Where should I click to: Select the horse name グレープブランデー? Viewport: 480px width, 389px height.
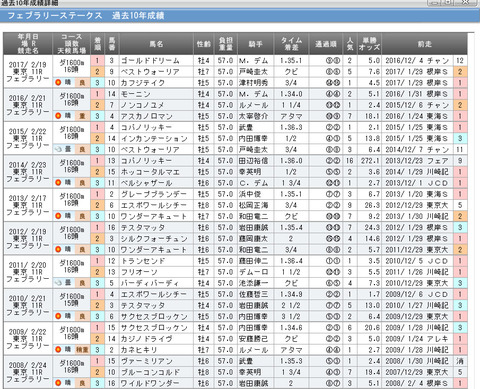coord(154,194)
